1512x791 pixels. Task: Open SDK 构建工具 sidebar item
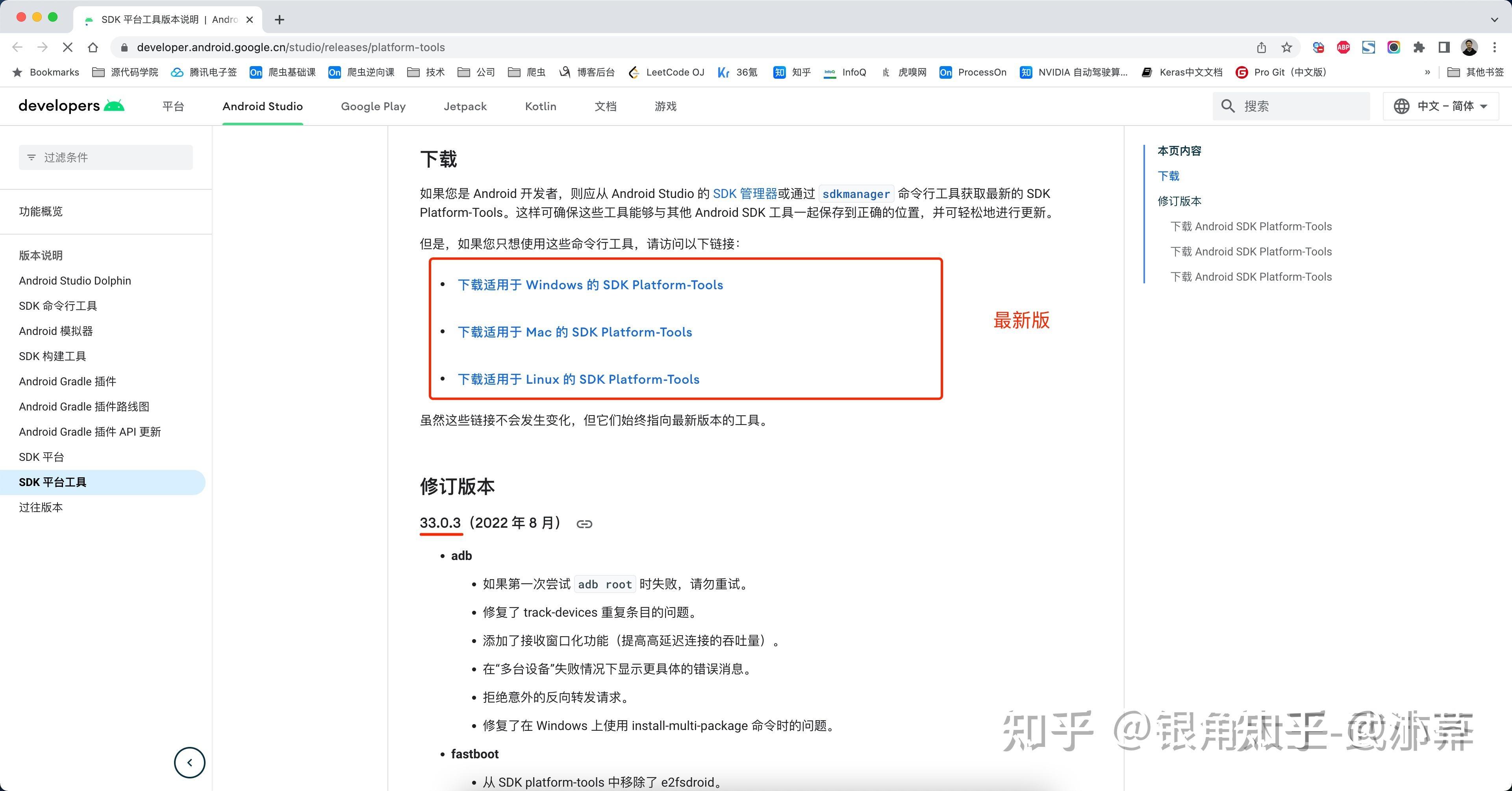click(x=52, y=356)
